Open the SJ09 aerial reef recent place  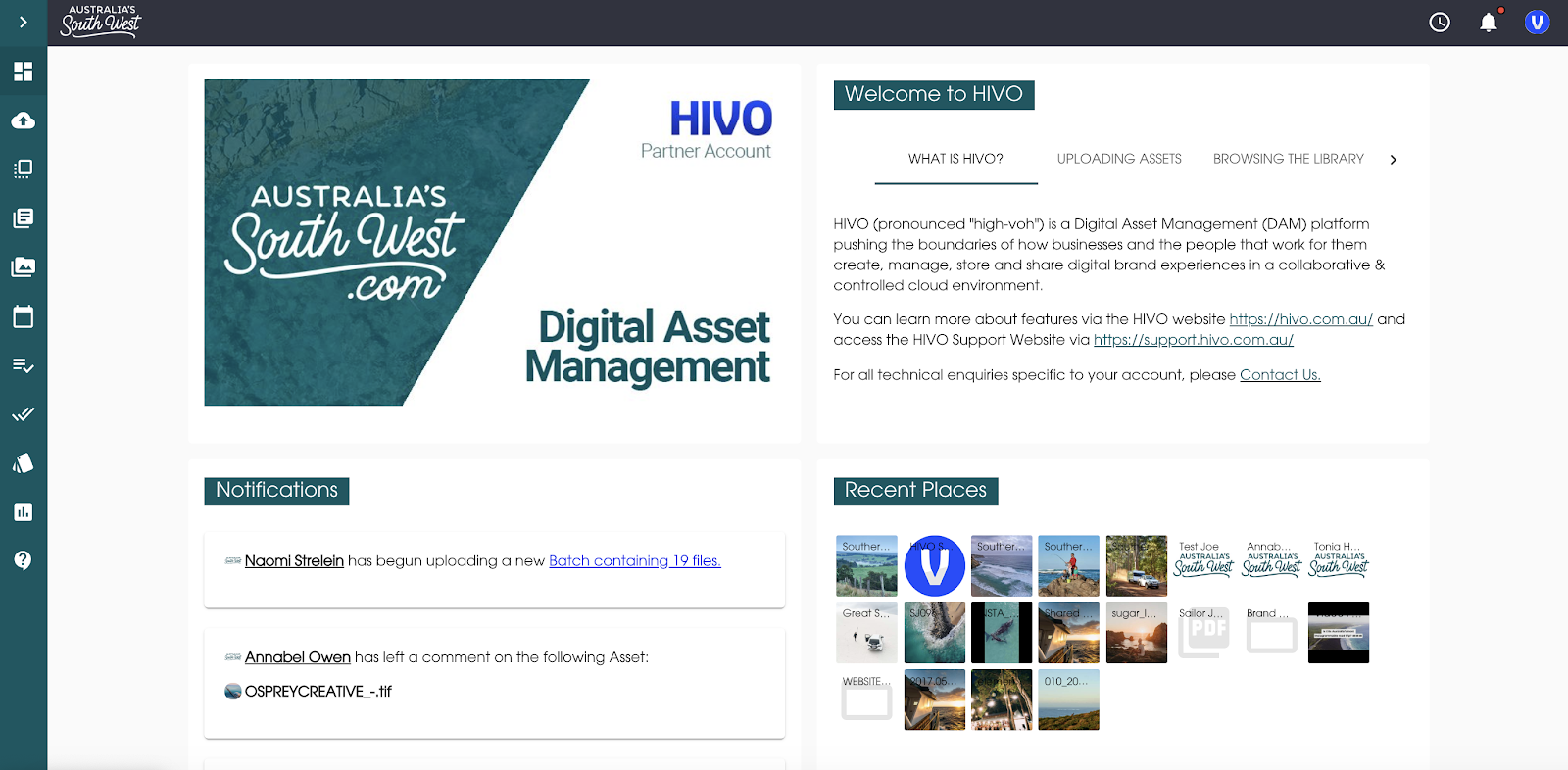(935, 633)
